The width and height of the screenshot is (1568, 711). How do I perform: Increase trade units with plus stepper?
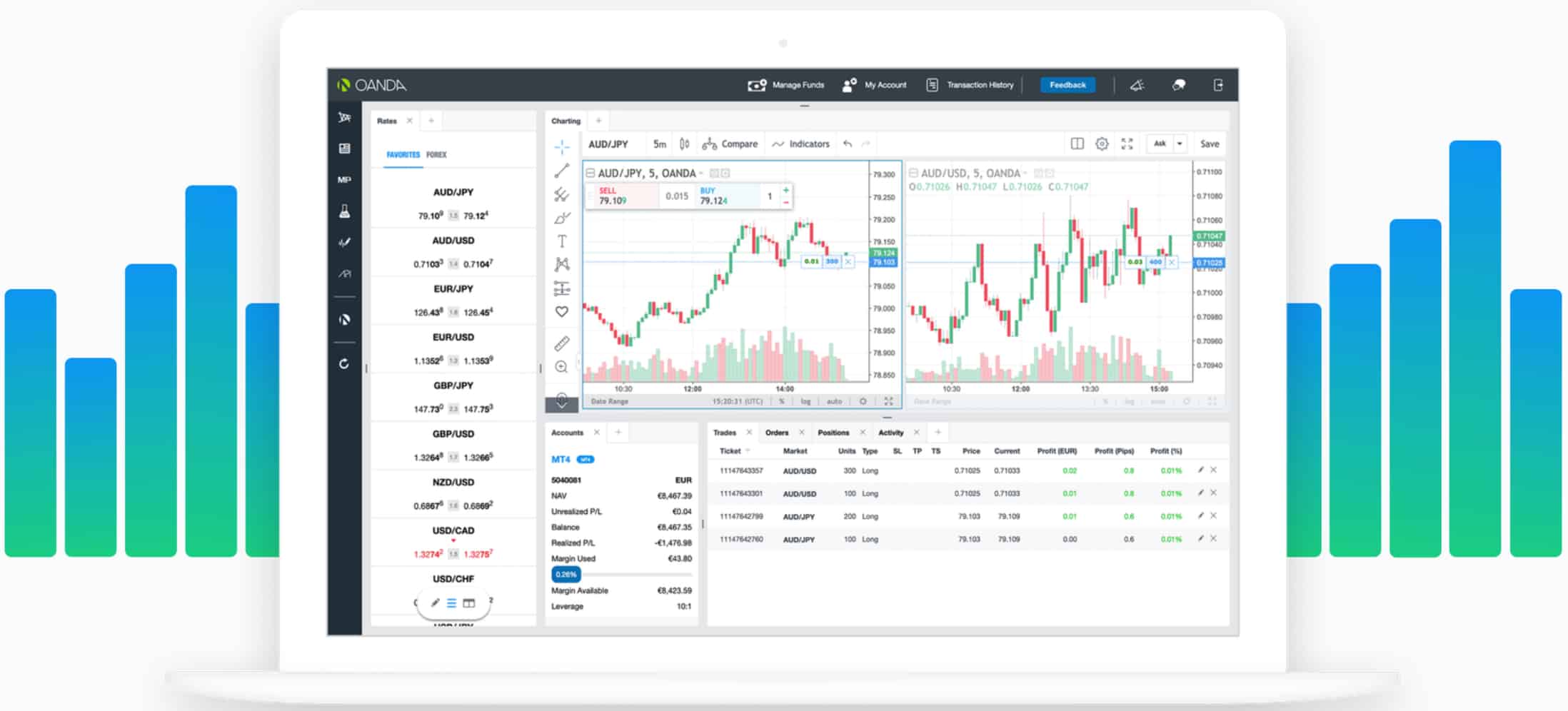(786, 191)
